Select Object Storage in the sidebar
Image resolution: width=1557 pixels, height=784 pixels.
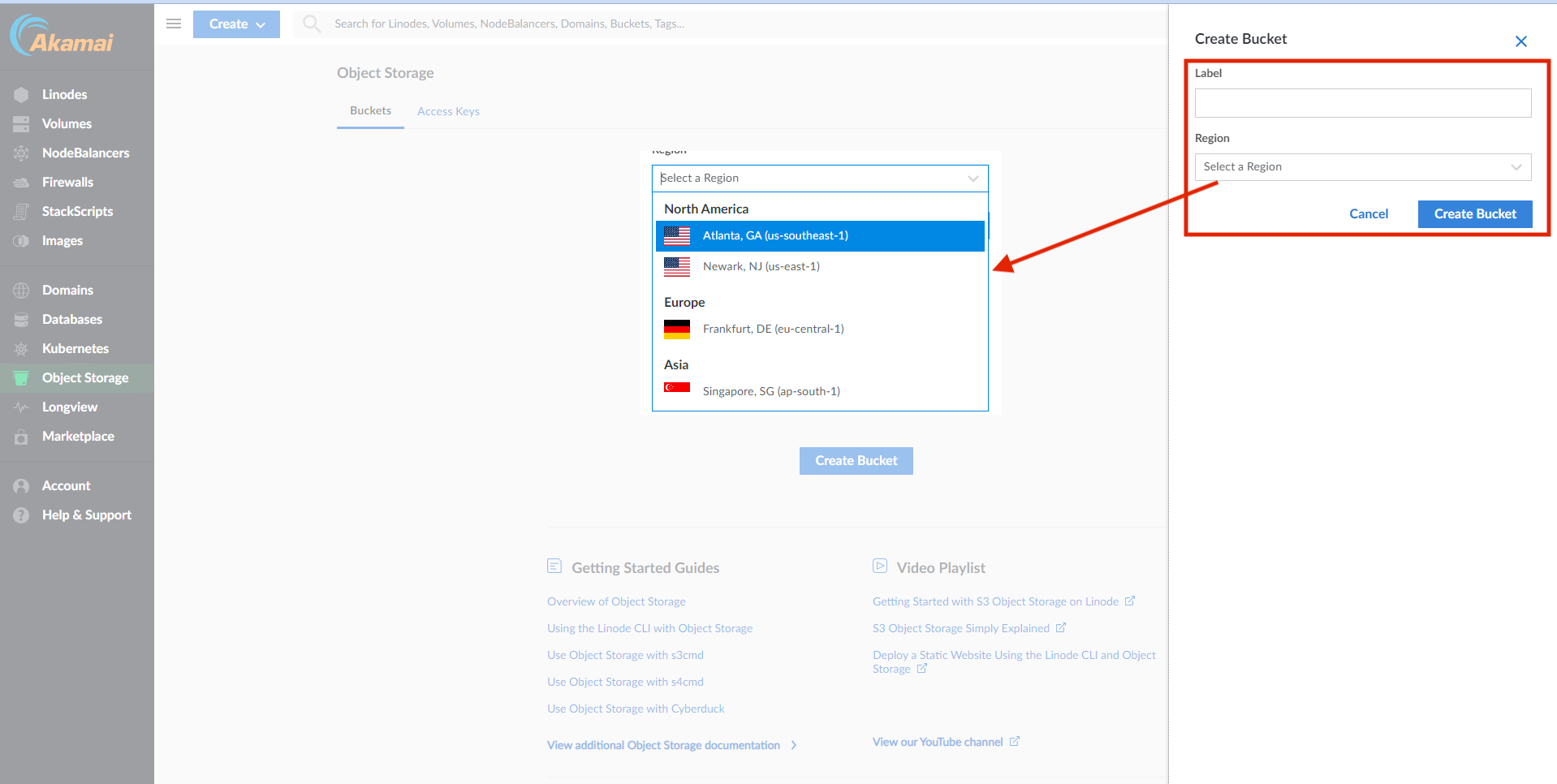pyautogui.click(x=77, y=377)
